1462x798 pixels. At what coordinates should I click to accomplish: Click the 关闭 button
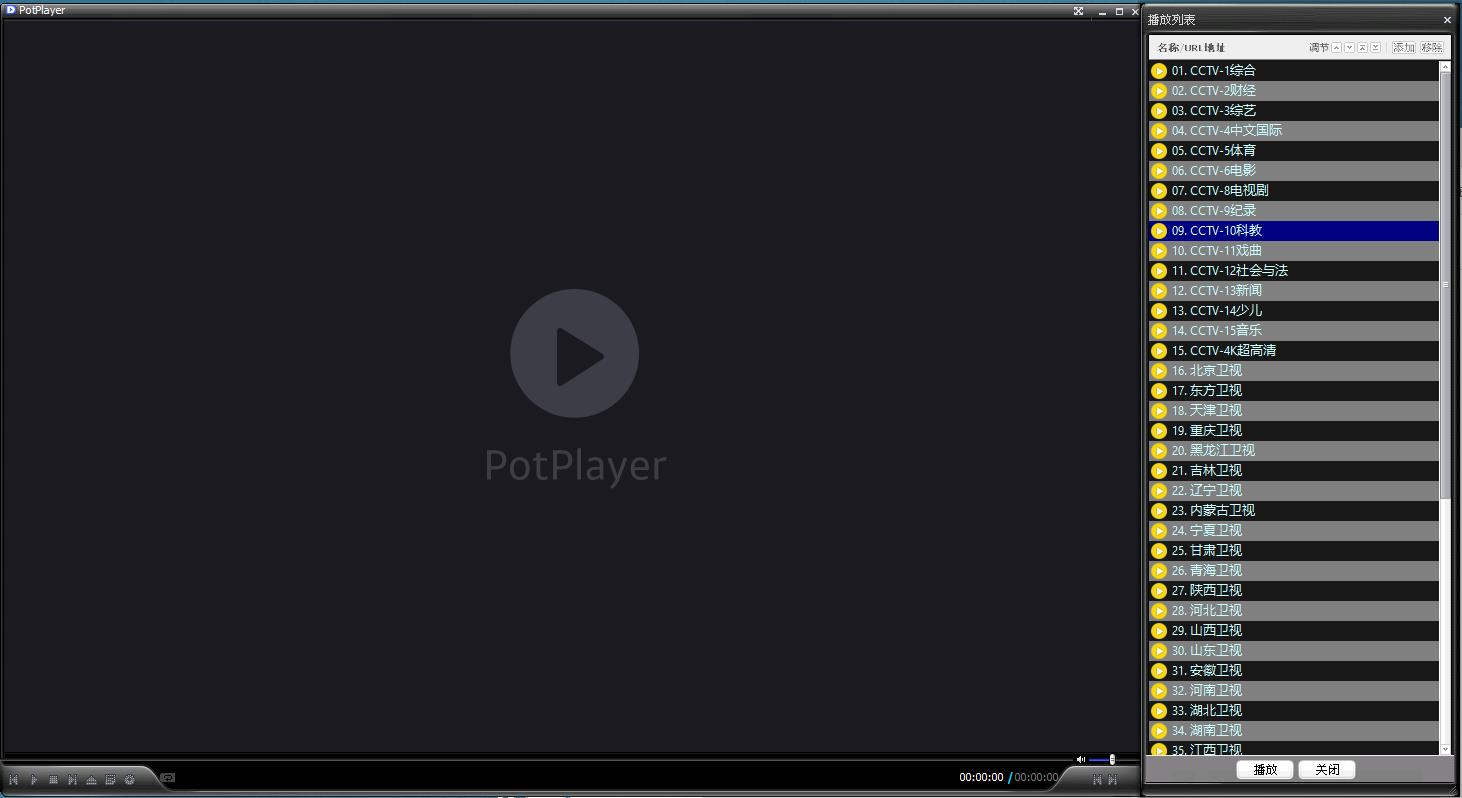[1327, 769]
